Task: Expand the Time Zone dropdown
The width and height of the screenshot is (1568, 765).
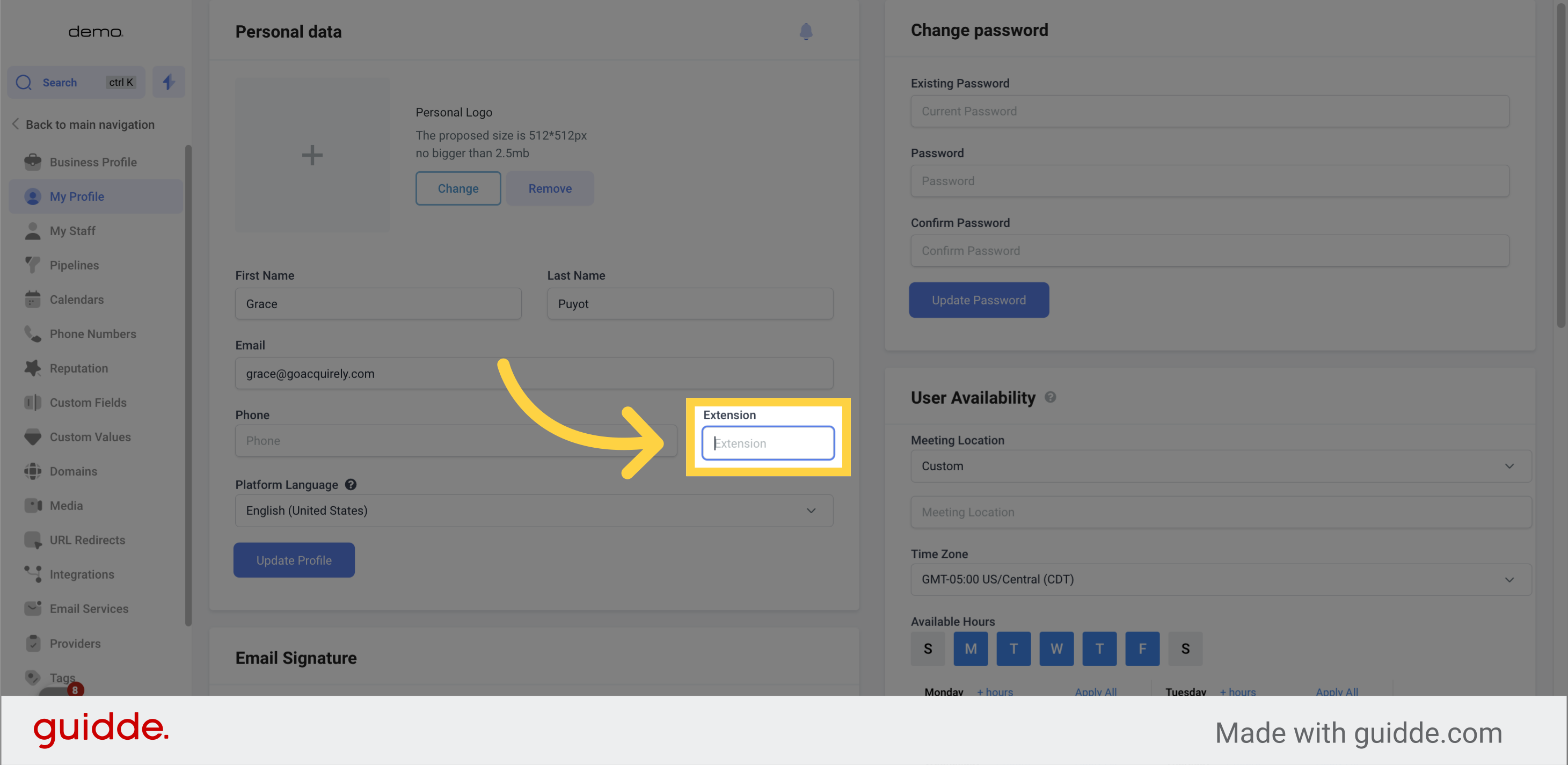Action: coord(1220,579)
